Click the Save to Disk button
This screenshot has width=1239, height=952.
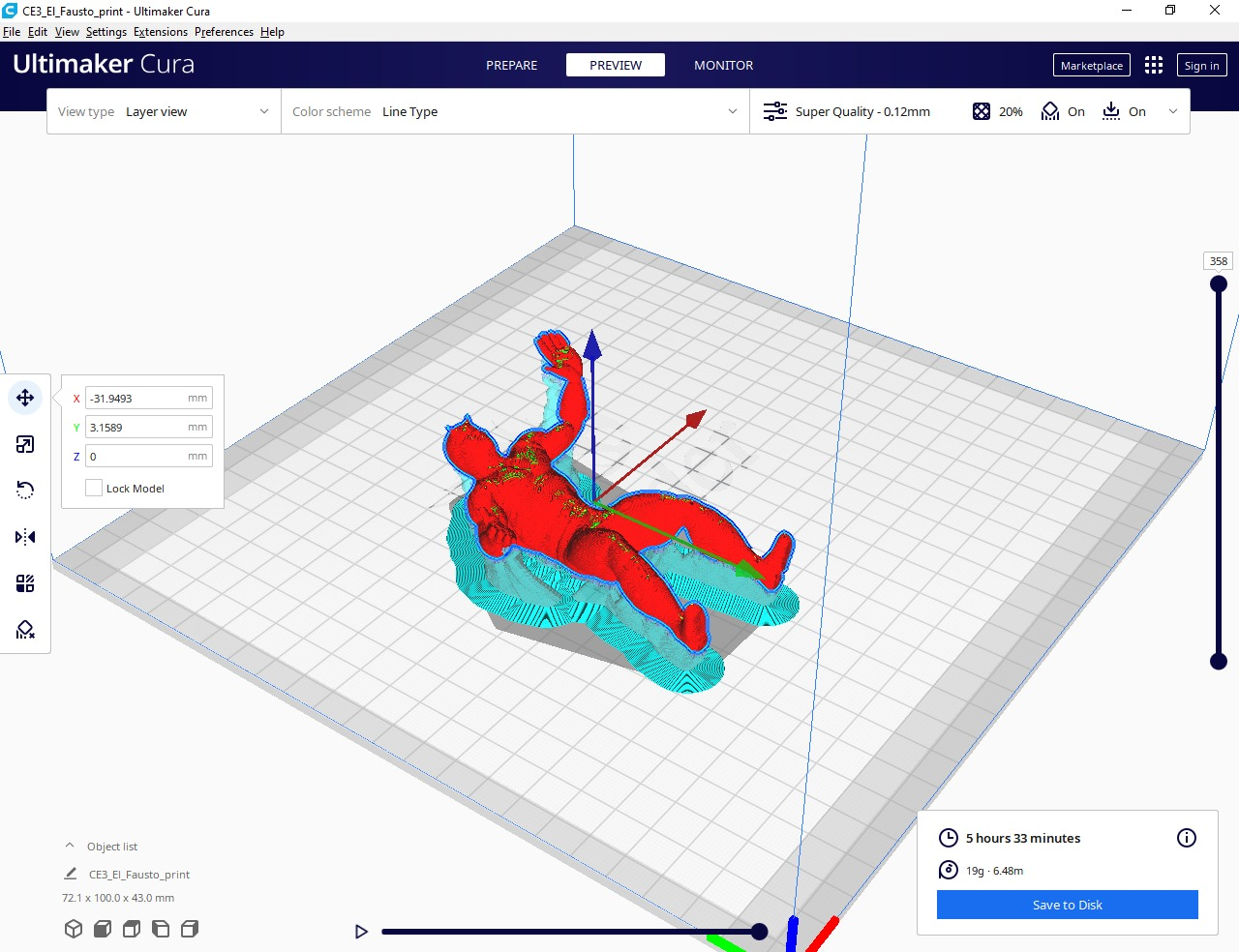click(x=1068, y=905)
